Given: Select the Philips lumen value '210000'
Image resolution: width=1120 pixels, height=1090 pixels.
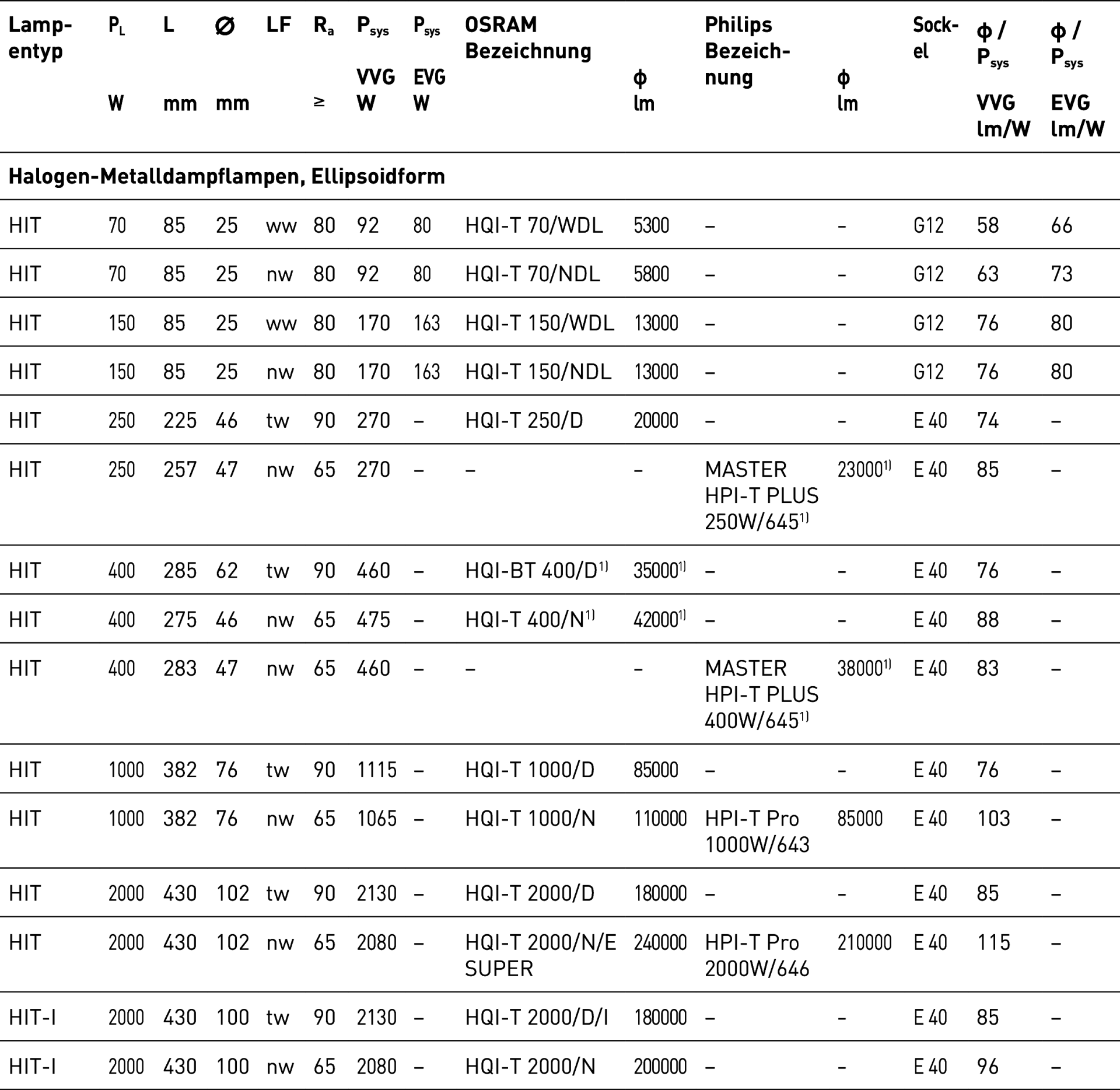Looking at the screenshot, I should pos(864,942).
